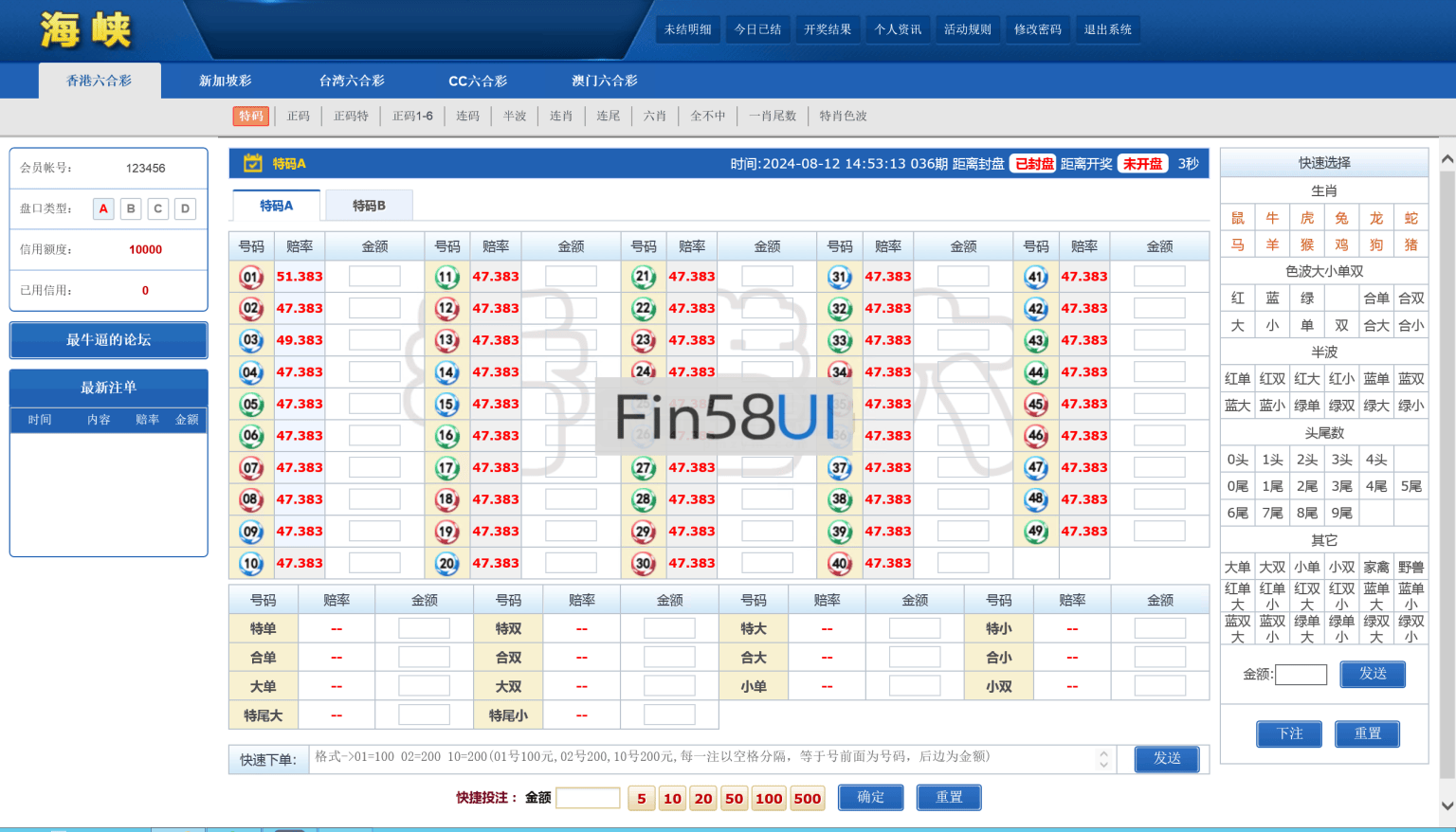Click the blue ball number 03 icon
This screenshot has height=832, width=1456.
tap(251, 340)
